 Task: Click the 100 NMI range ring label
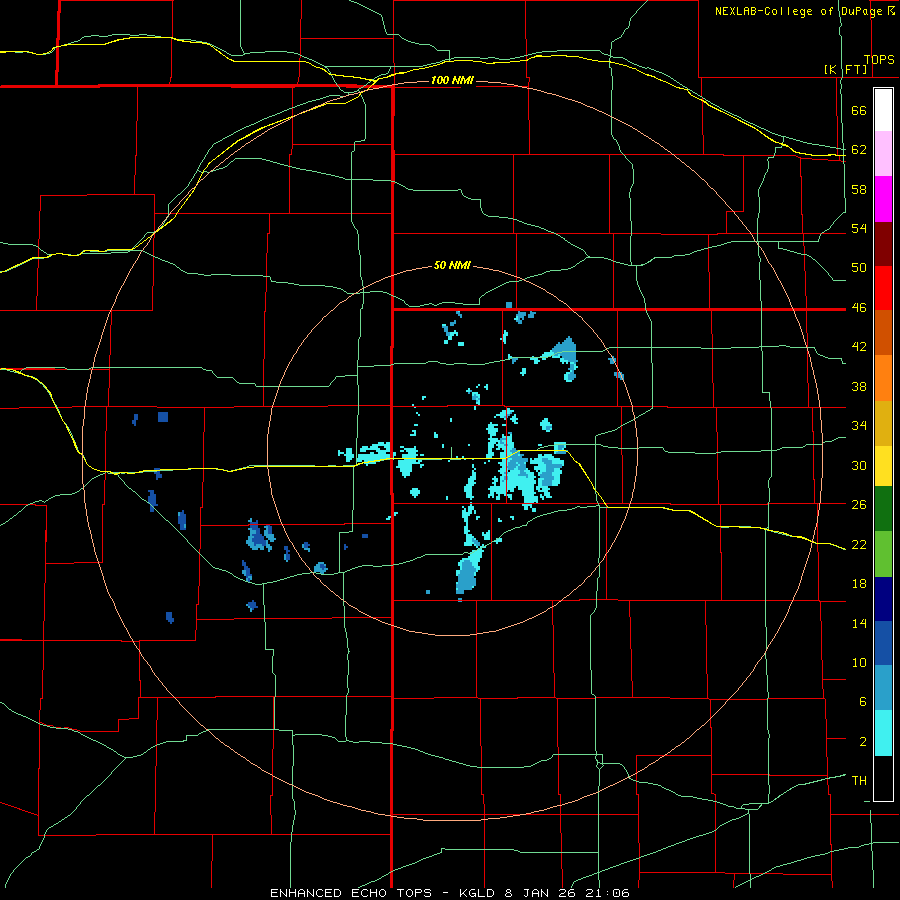click(x=452, y=80)
